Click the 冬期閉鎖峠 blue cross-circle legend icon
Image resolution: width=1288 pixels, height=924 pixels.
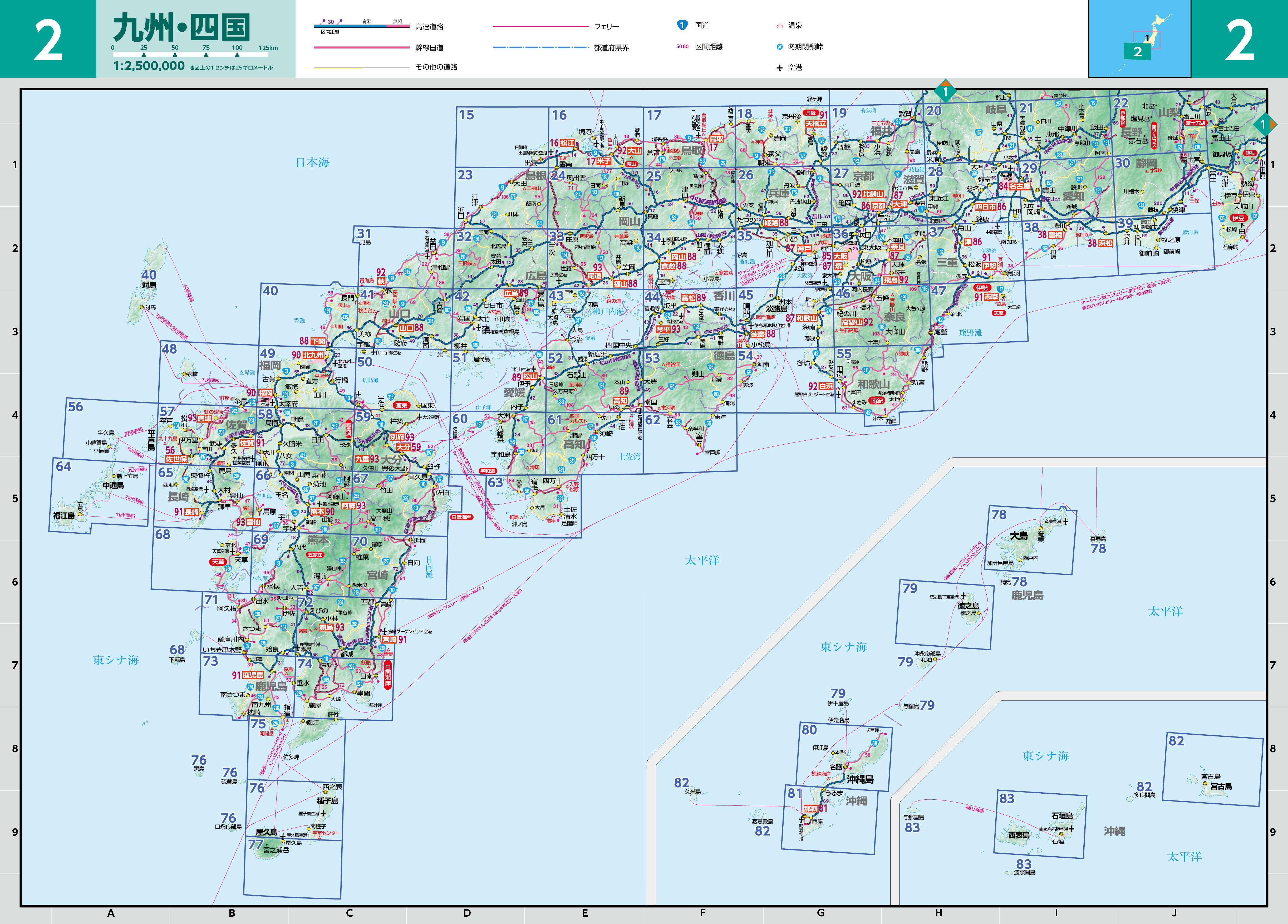coord(779,47)
